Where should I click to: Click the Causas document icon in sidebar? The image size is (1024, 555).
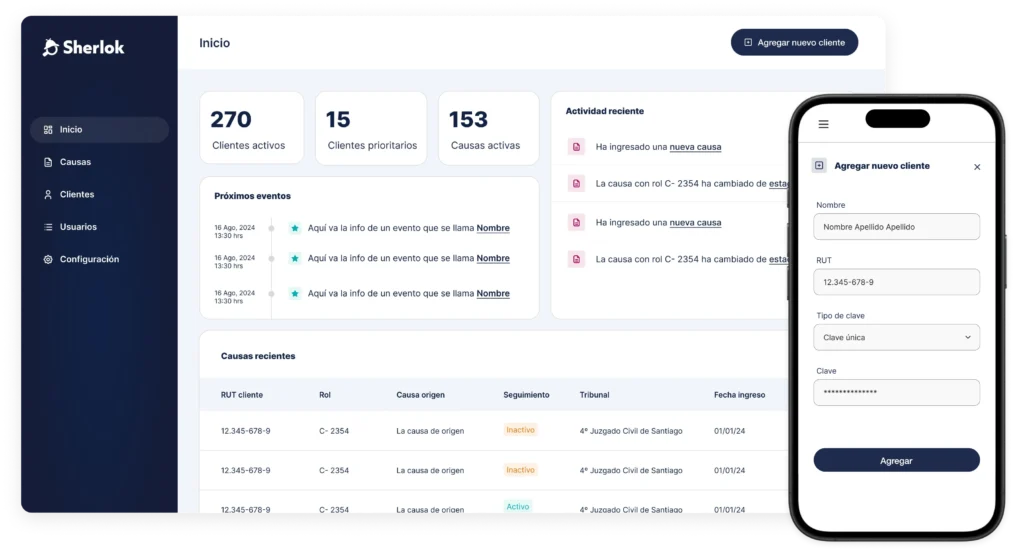48,162
